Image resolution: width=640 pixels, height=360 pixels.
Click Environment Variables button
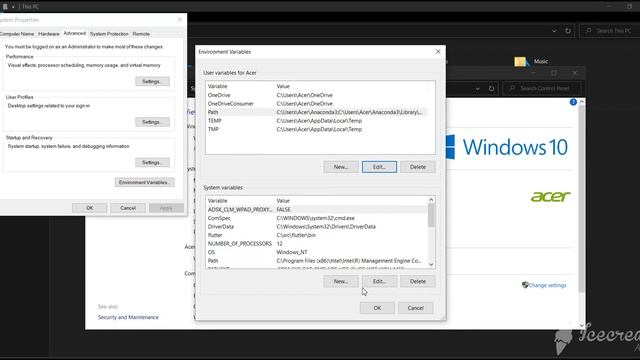pyautogui.click(x=144, y=182)
